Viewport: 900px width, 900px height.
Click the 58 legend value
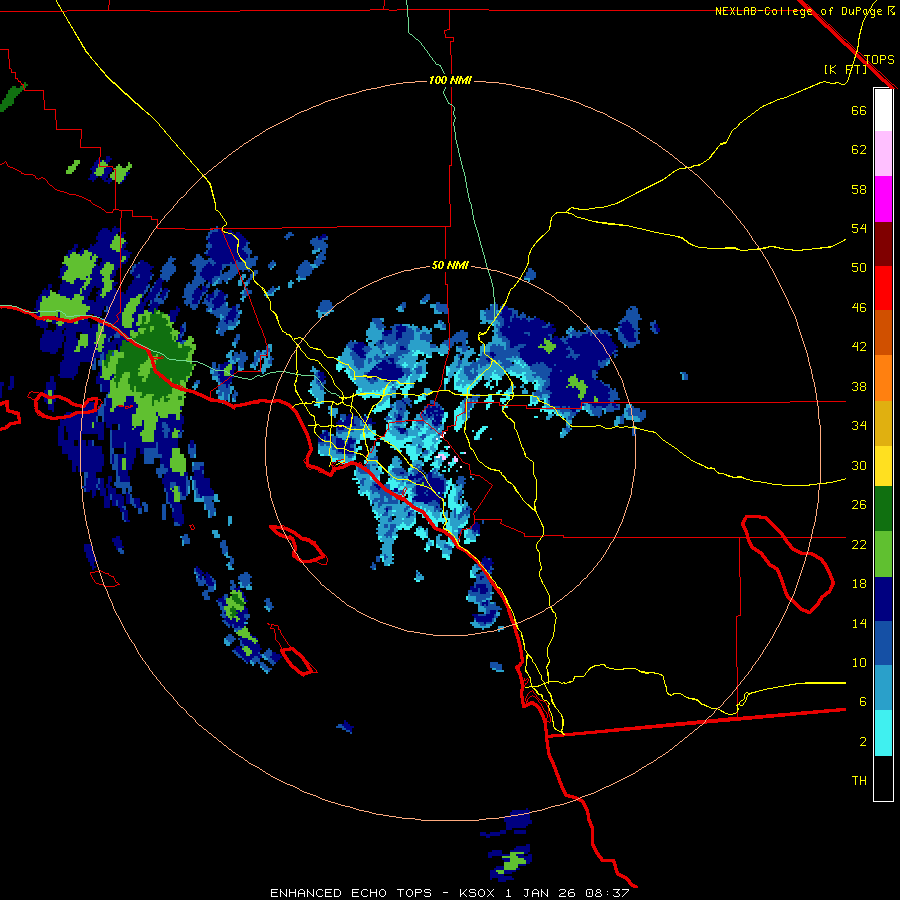[859, 189]
